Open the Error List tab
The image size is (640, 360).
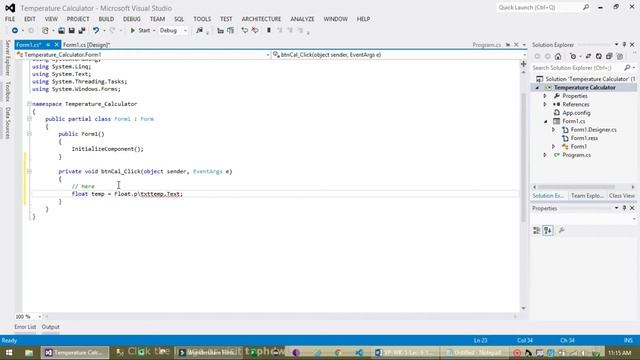pos(25,327)
